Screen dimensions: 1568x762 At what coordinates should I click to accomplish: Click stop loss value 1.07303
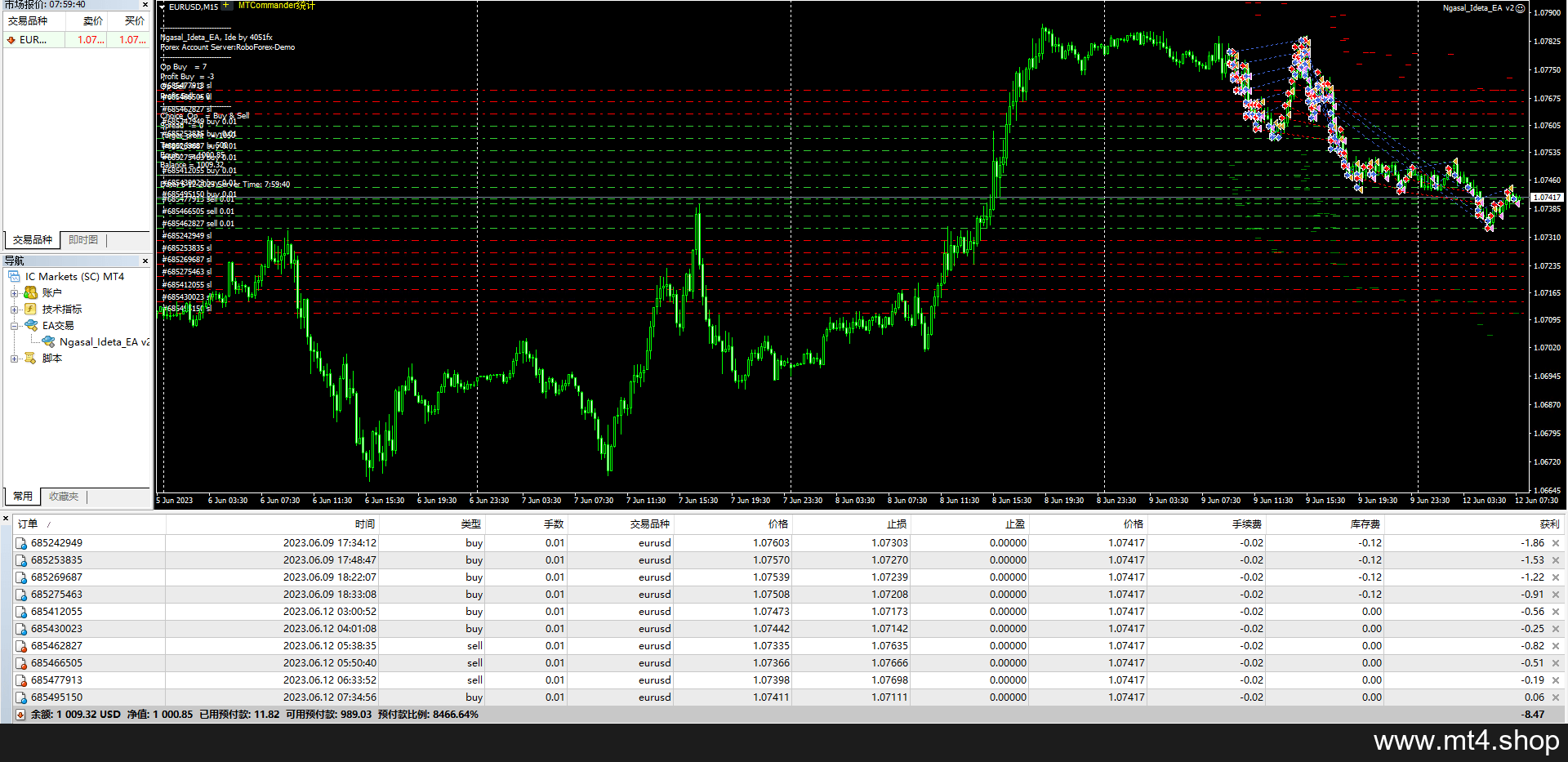(889, 543)
